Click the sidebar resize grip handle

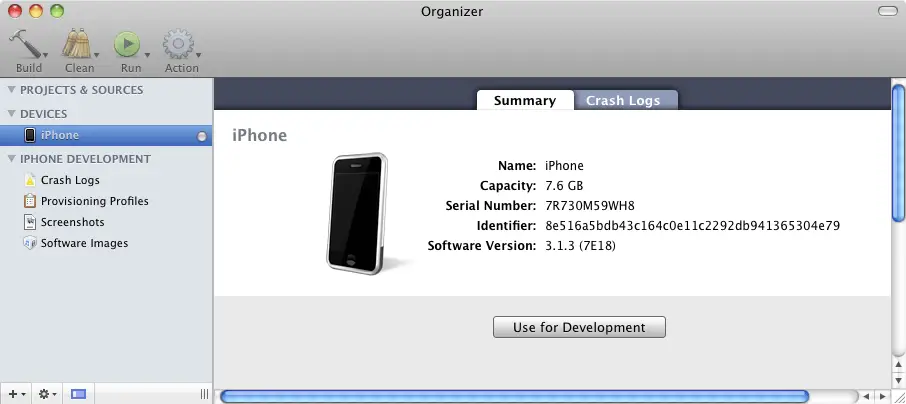(x=204, y=394)
